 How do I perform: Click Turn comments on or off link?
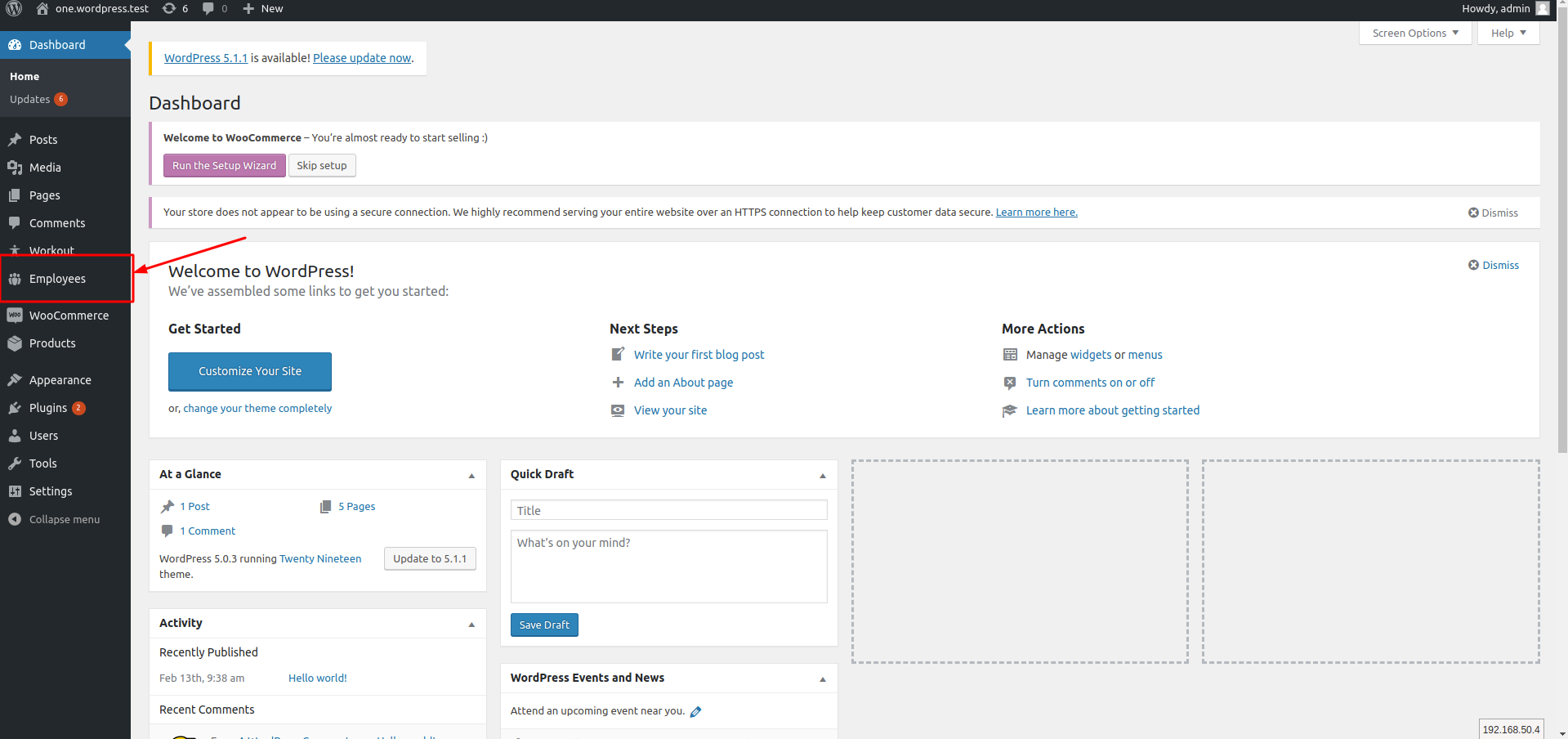coord(1090,383)
